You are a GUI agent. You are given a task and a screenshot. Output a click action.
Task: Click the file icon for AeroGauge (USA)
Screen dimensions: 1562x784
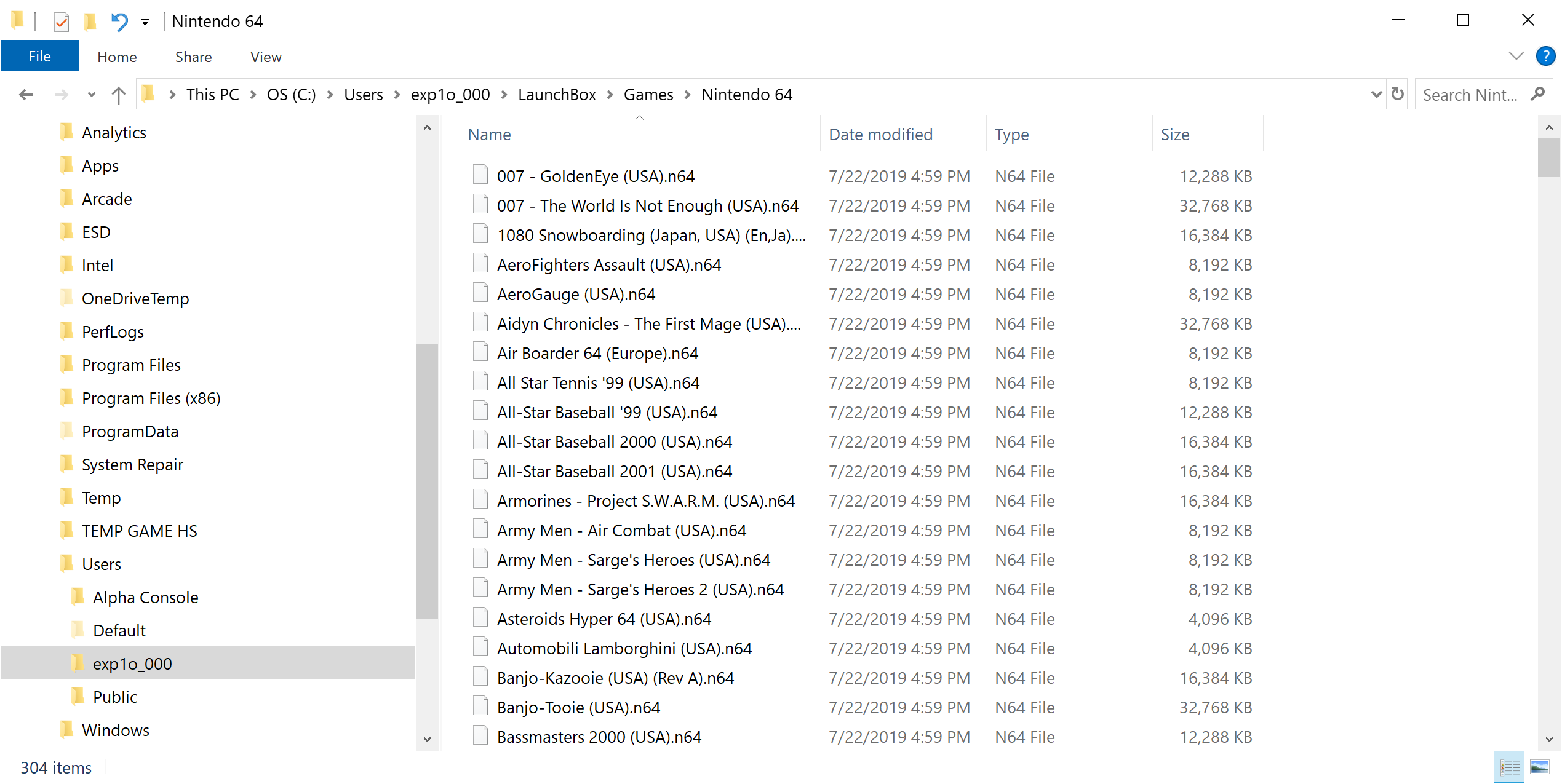pyautogui.click(x=480, y=293)
